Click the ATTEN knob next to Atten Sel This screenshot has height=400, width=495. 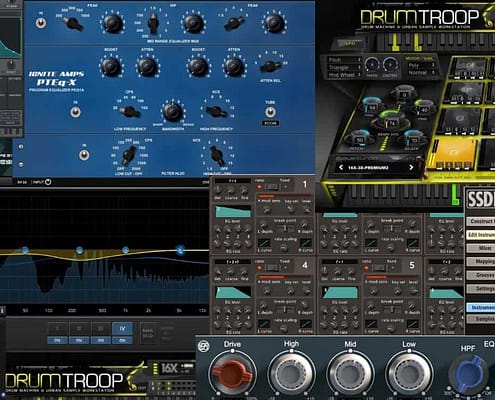[x=234, y=66]
